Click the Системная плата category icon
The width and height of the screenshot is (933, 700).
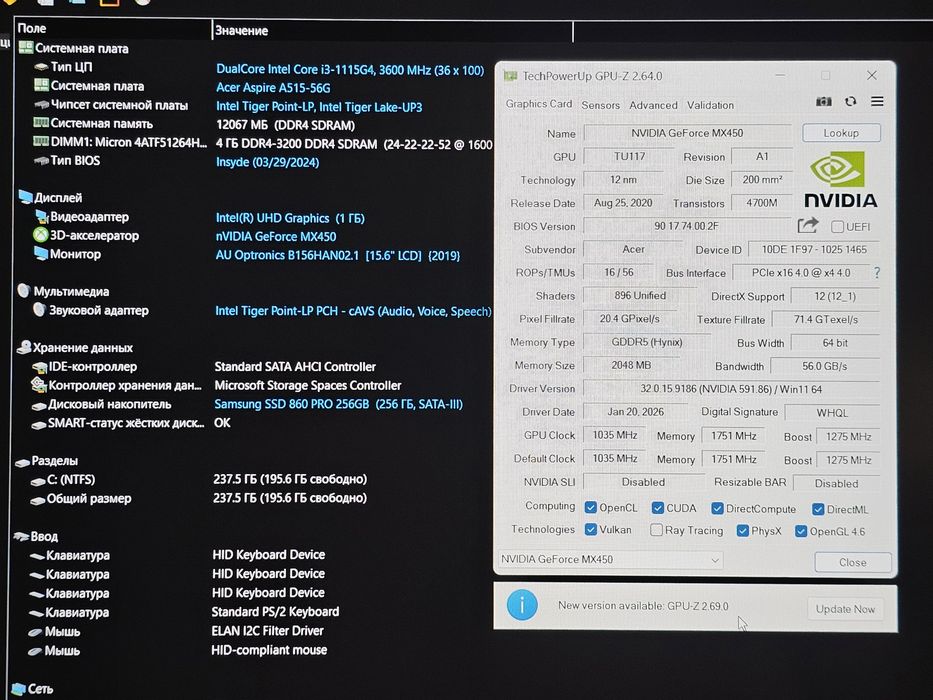(x=26, y=48)
